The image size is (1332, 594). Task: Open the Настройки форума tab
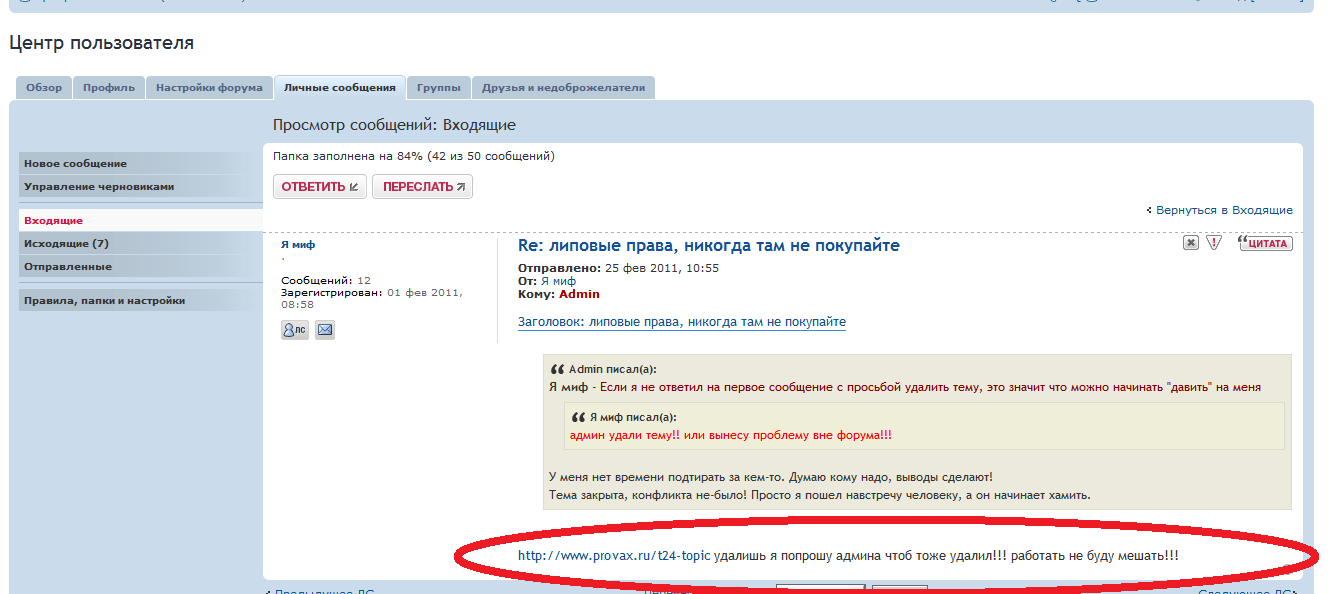209,88
